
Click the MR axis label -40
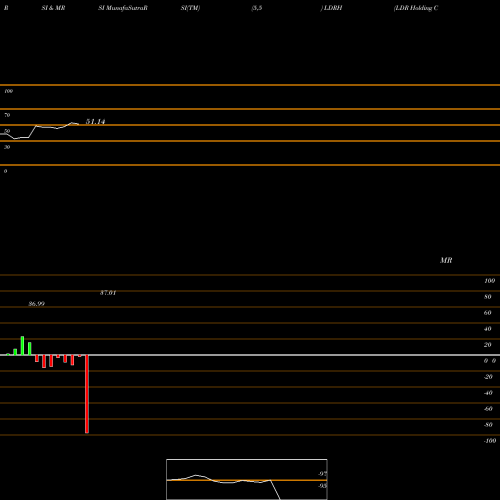(488, 393)
